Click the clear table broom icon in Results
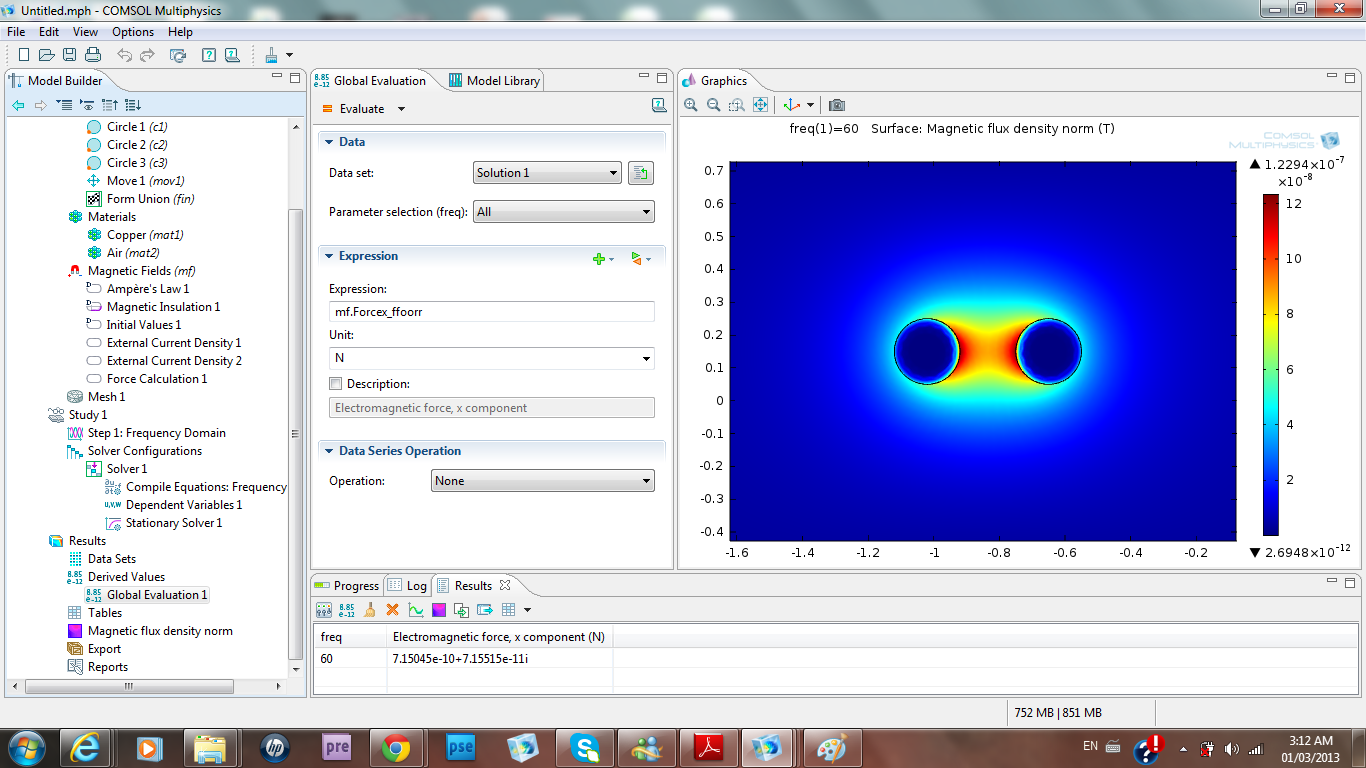Screen dimensions: 1366x768 (x=369, y=609)
